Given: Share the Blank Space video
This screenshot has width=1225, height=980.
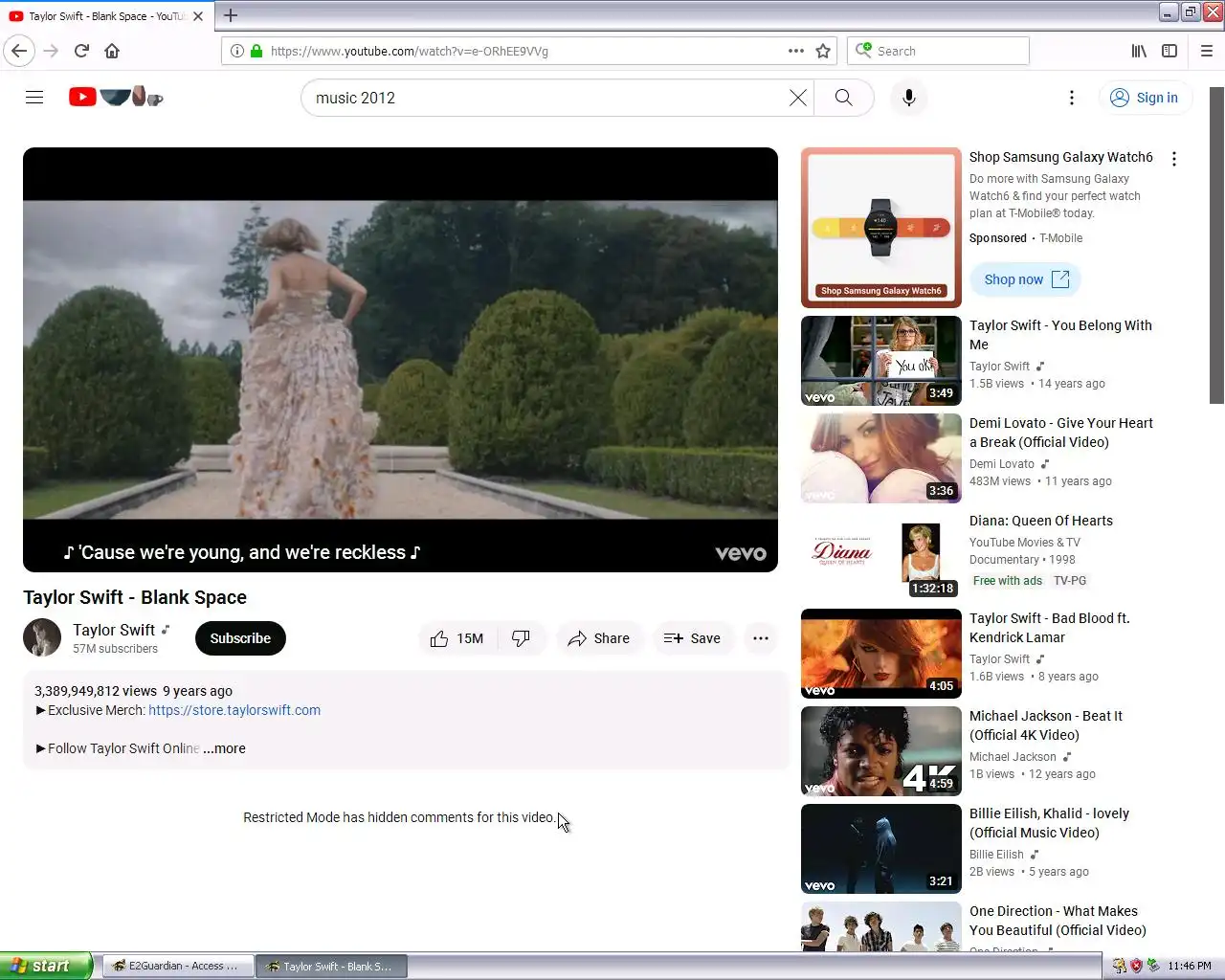Looking at the screenshot, I should 599,638.
